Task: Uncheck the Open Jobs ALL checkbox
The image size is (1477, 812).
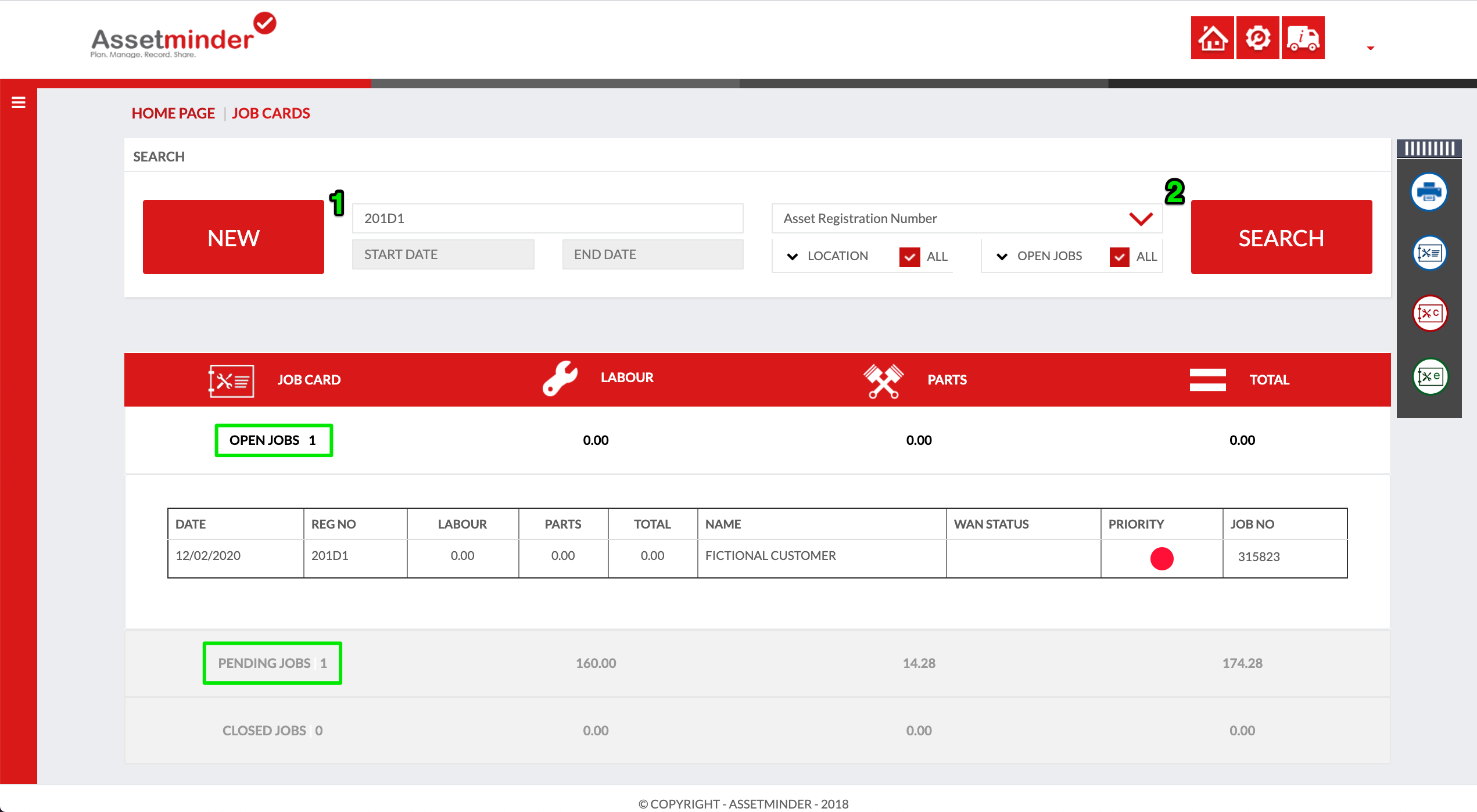Action: (1119, 257)
